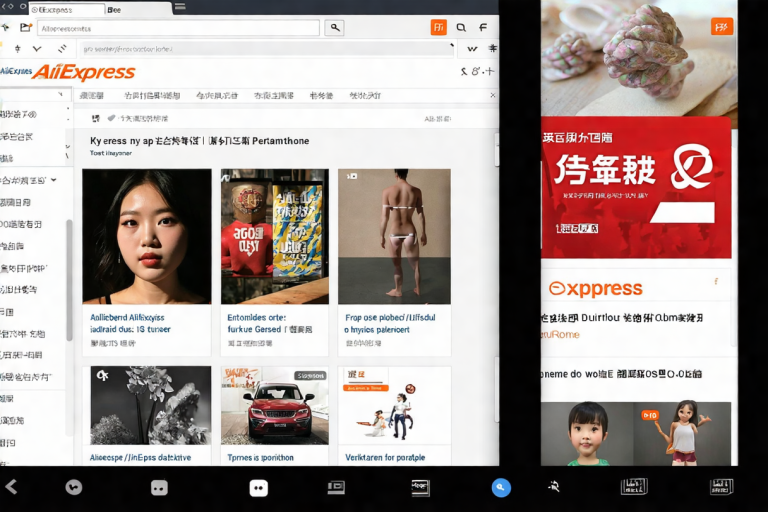Click the hamburger lines icon after the tabs
The width and height of the screenshot is (768, 512).
click(x=180, y=7)
